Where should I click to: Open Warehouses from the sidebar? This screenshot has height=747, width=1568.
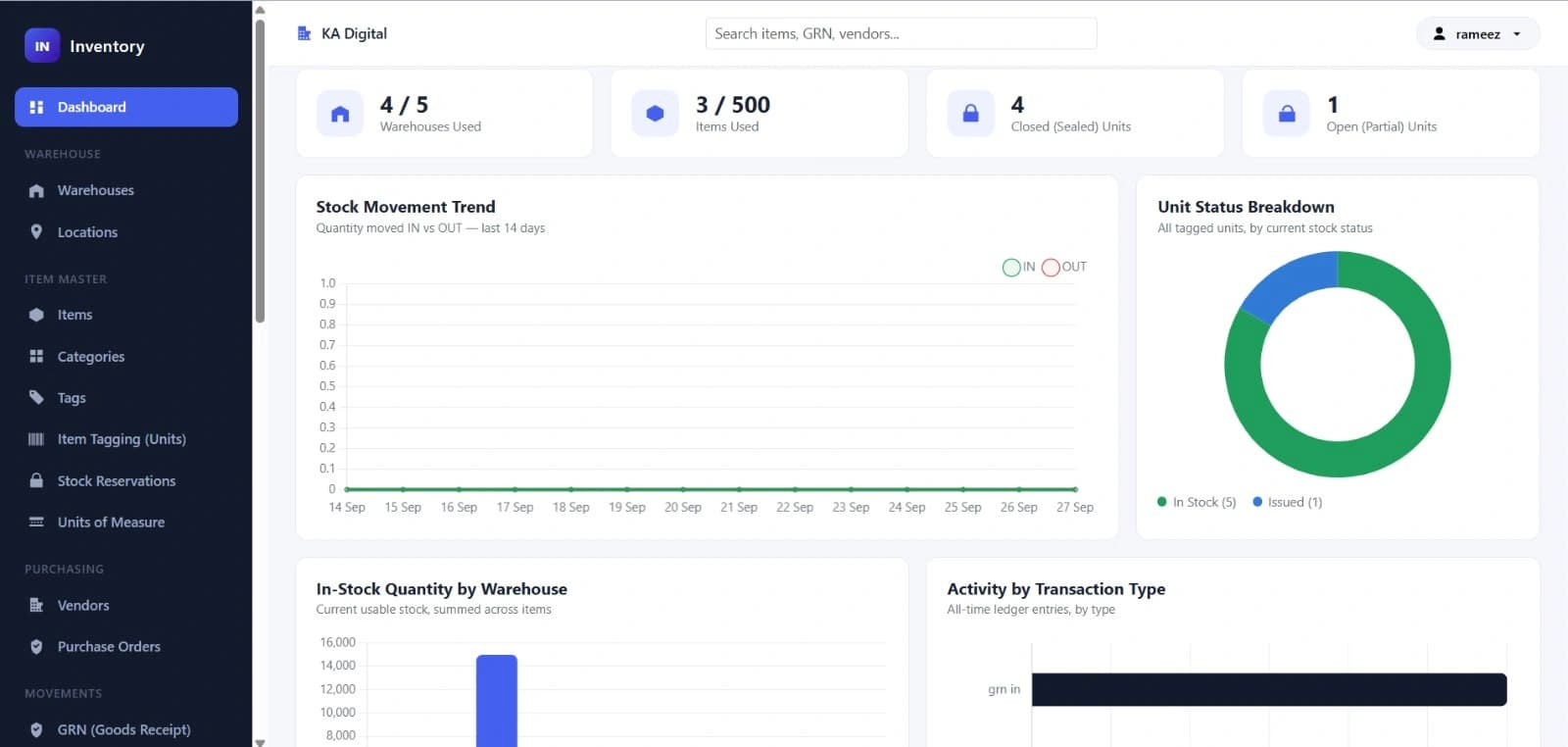point(126,190)
